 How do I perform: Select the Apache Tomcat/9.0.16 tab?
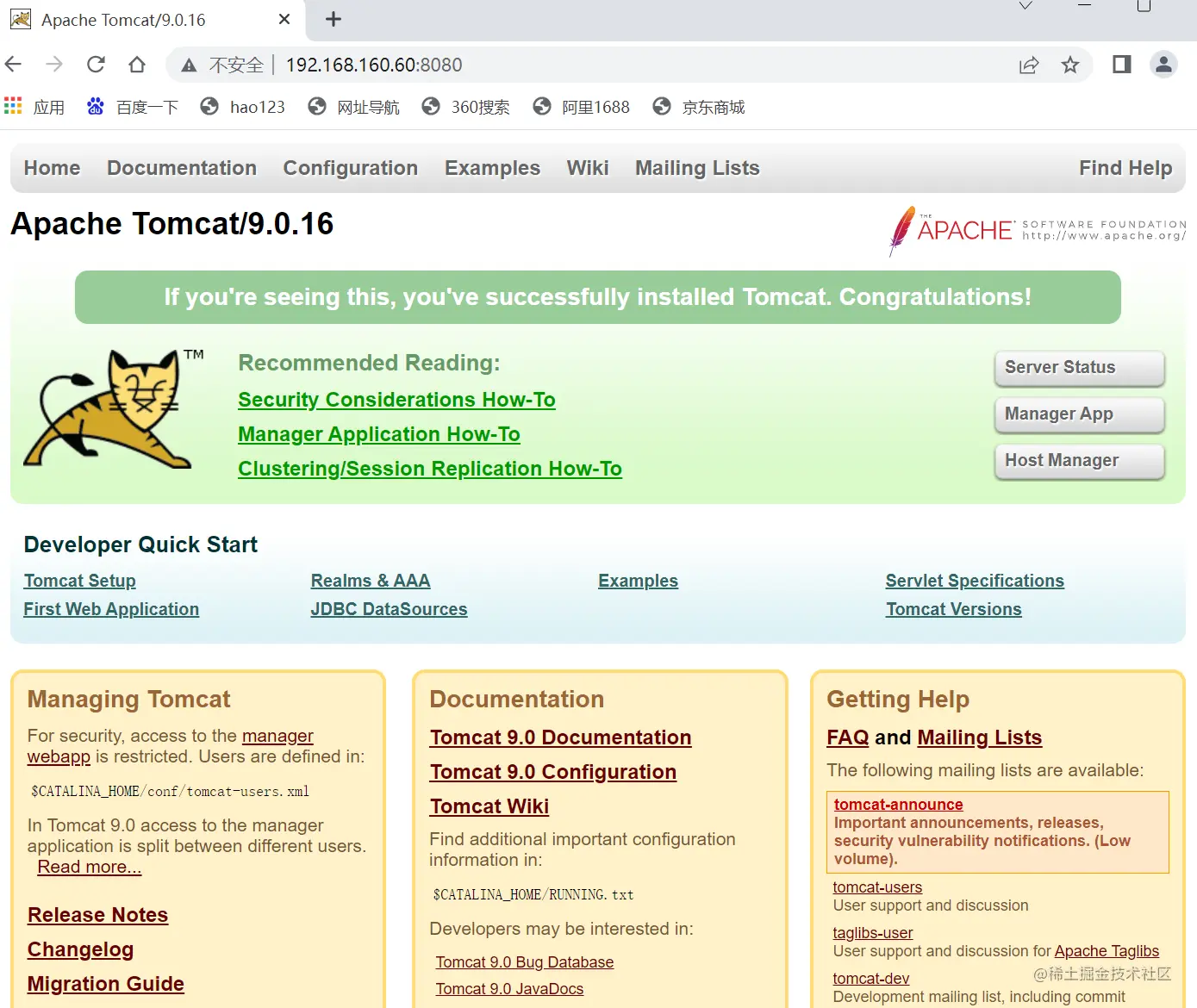[151, 20]
